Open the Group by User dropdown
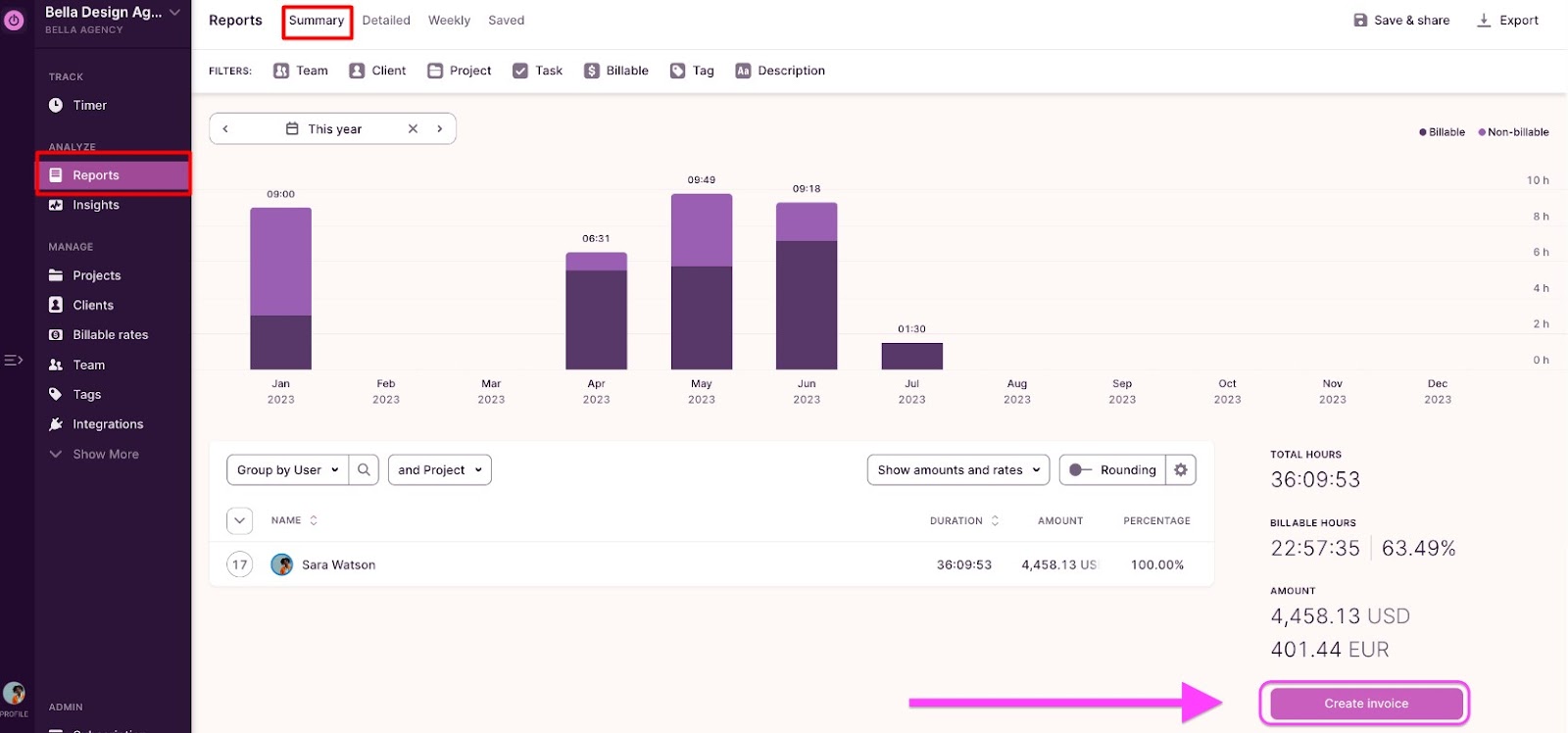Screen dimensions: 1568x733 pyautogui.click(x=287, y=470)
